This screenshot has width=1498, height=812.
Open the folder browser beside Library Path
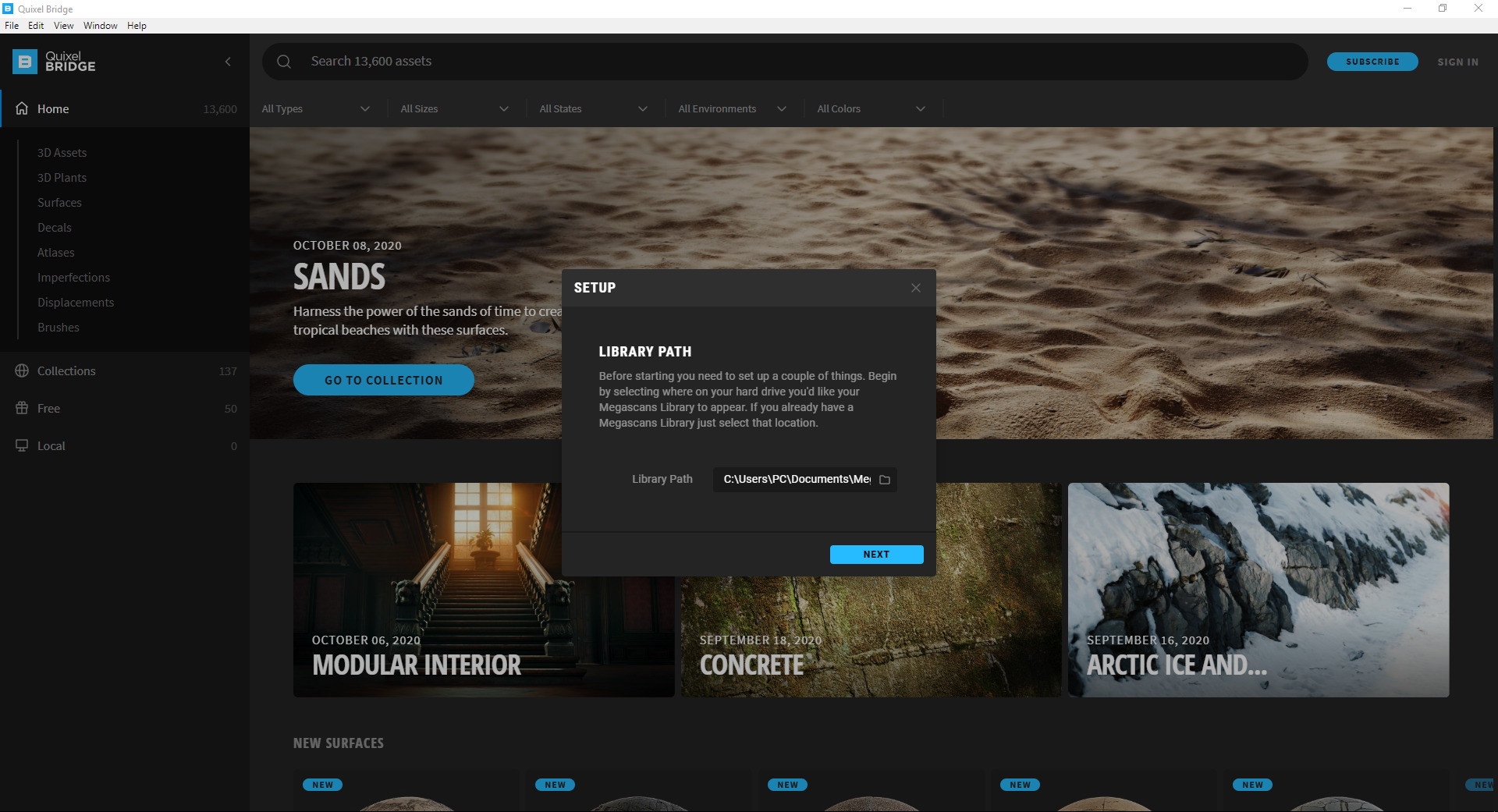(x=884, y=480)
